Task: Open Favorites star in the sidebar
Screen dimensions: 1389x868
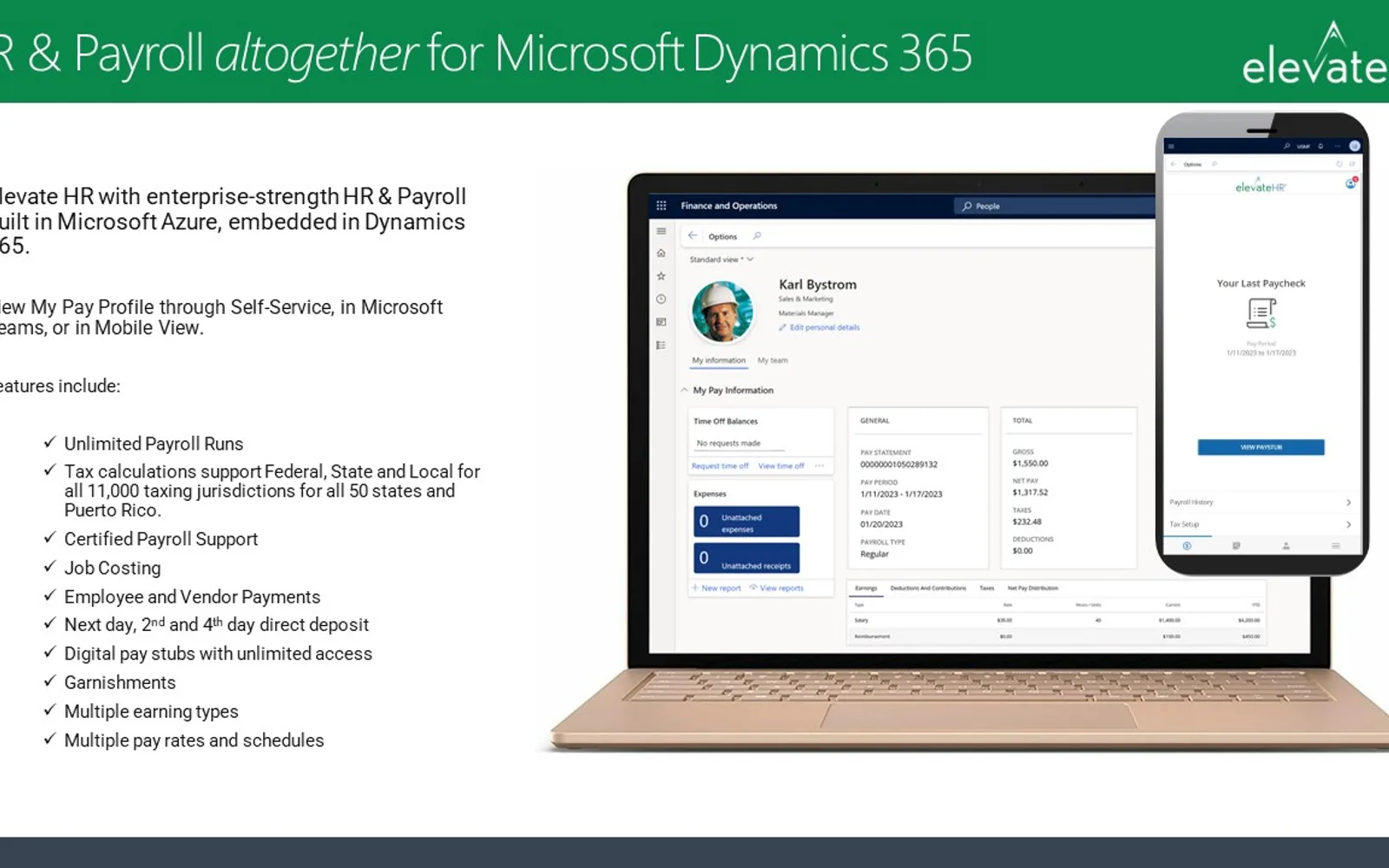Action: [662, 276]
